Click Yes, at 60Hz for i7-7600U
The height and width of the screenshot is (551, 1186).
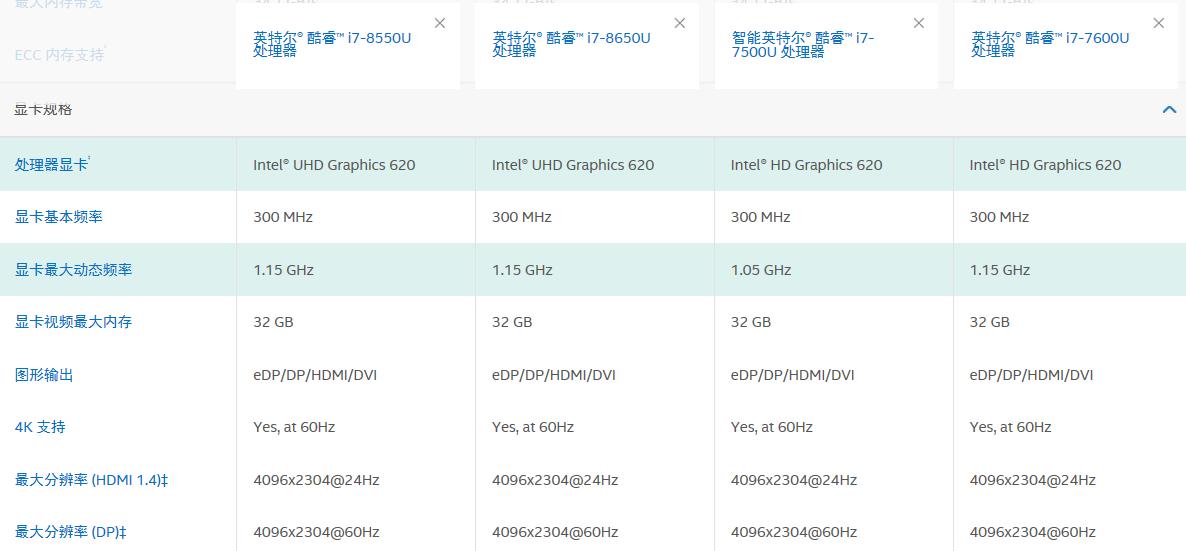click(x=1011, y=428)
